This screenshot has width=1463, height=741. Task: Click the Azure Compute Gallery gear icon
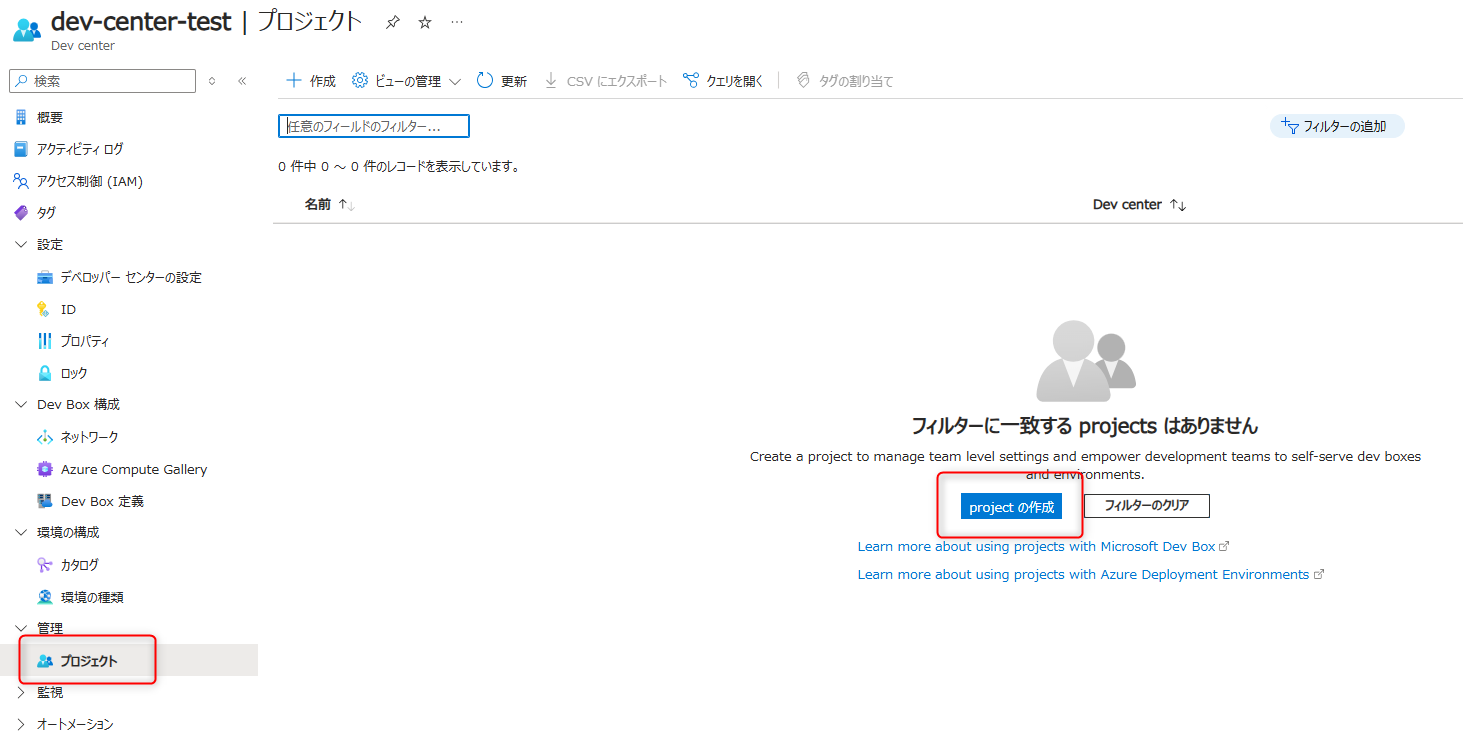(x=44, y=469)
